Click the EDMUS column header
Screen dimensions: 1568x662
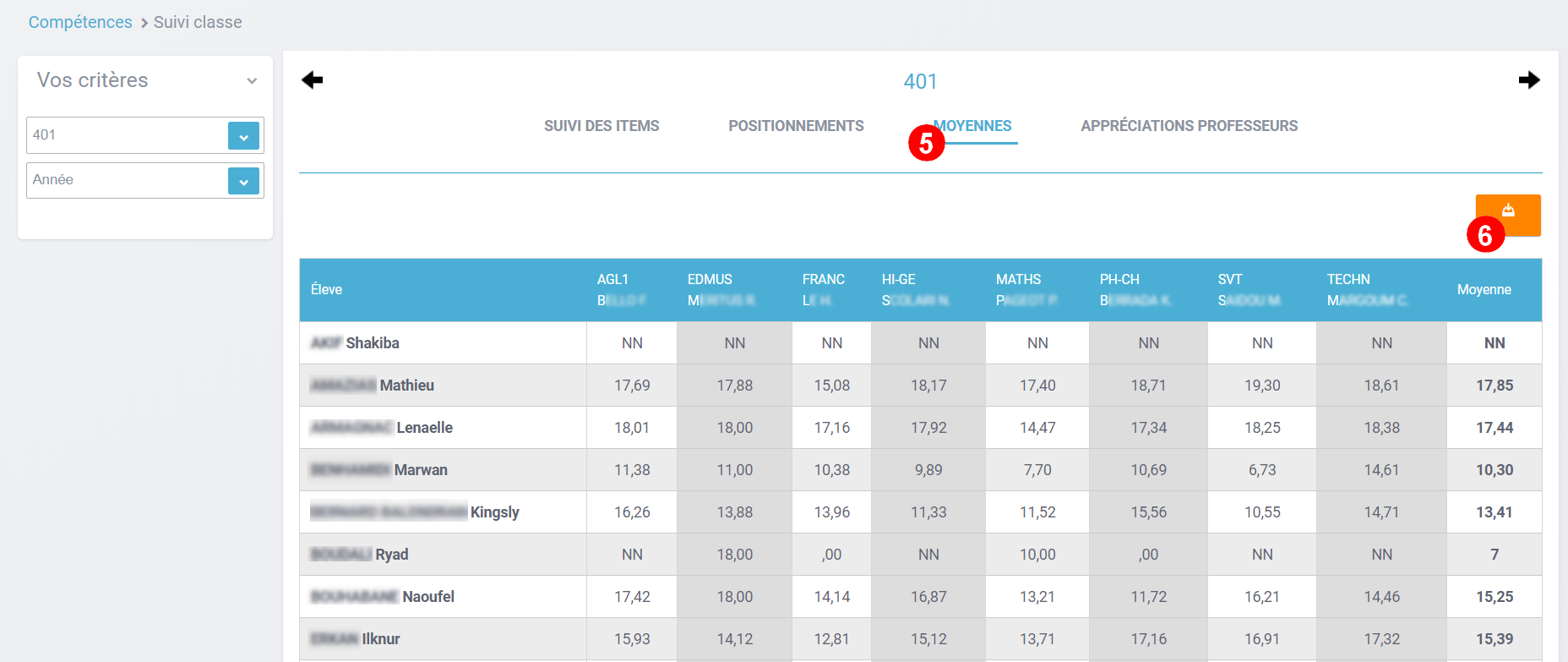(710, 280)
